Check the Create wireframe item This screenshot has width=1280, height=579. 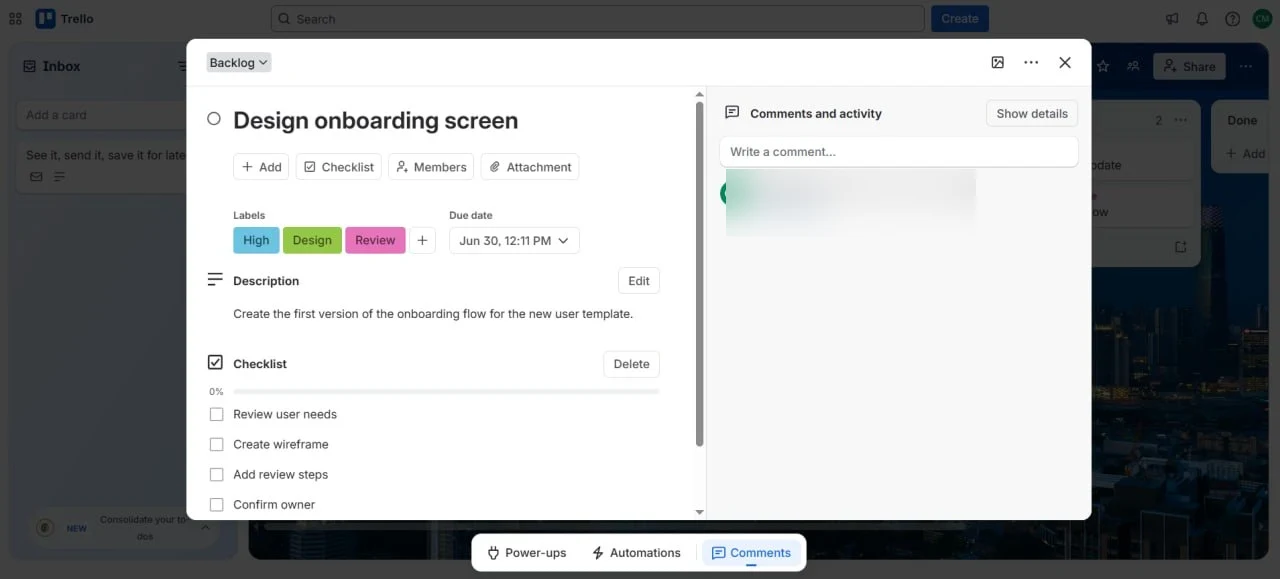[x=216, y=444]
